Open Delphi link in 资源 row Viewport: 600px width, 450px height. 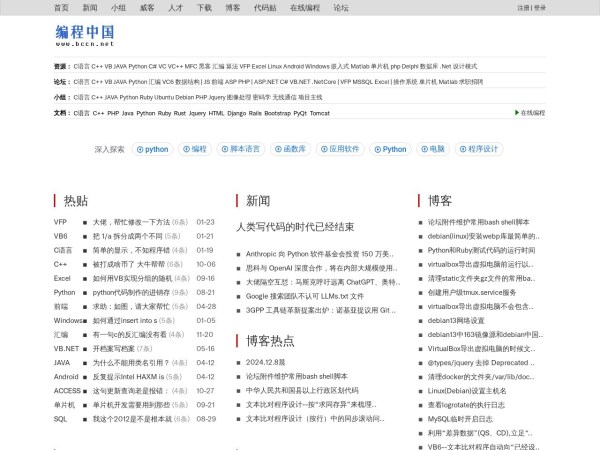[x=409, y=67]
